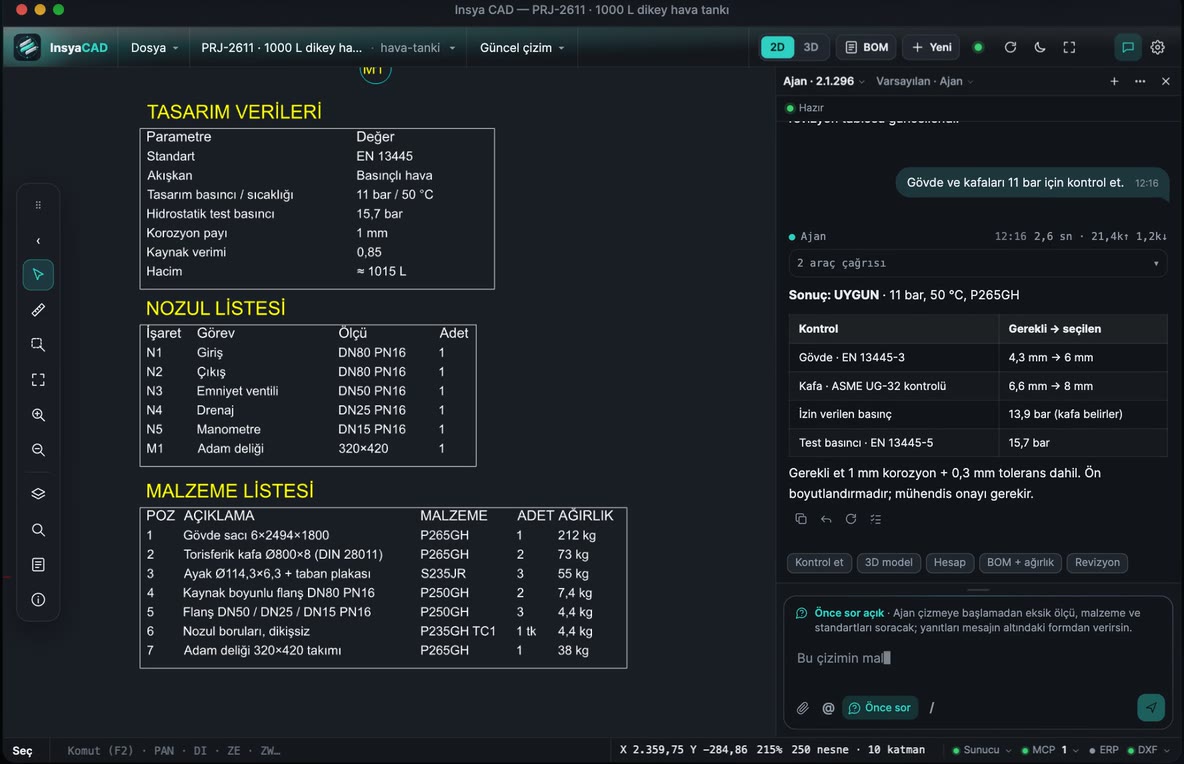Screen dimensions: 1184x764
Task: Switch to 2D view mode
Action: (777, 48)
